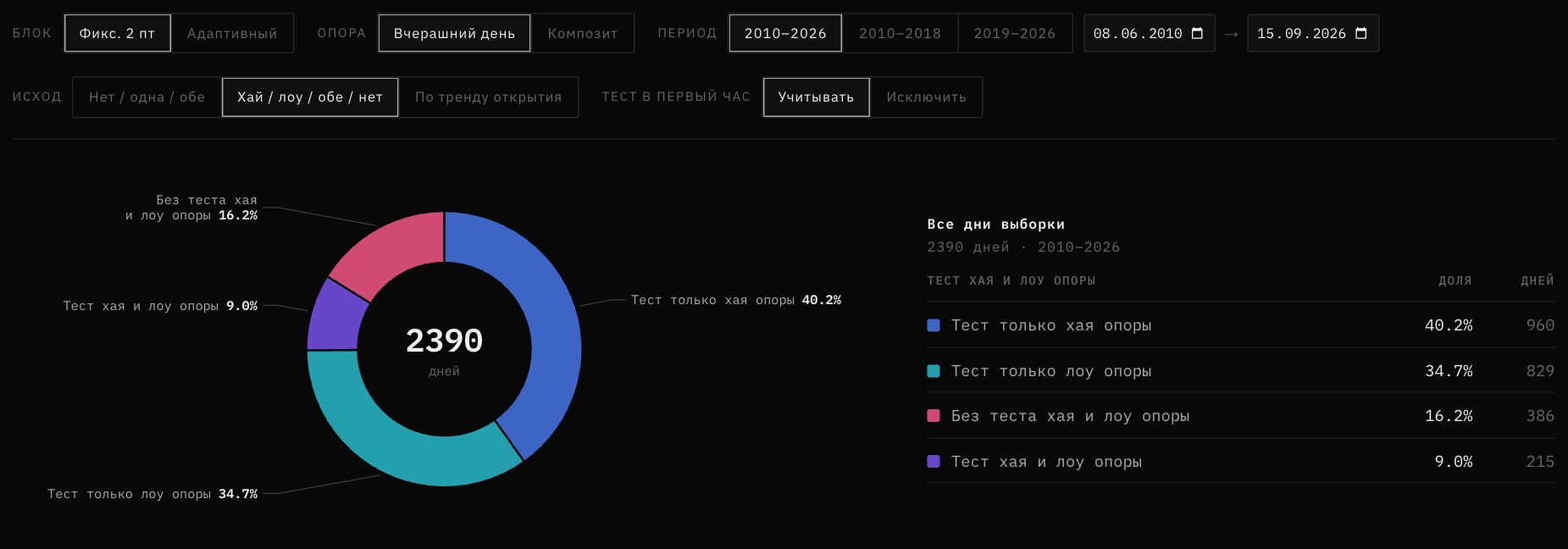The width and height of the screenshot is (1568, 549).
Task: Click the subtitle «2390 дней · 2010–2026»
Action: (1023, 247)
